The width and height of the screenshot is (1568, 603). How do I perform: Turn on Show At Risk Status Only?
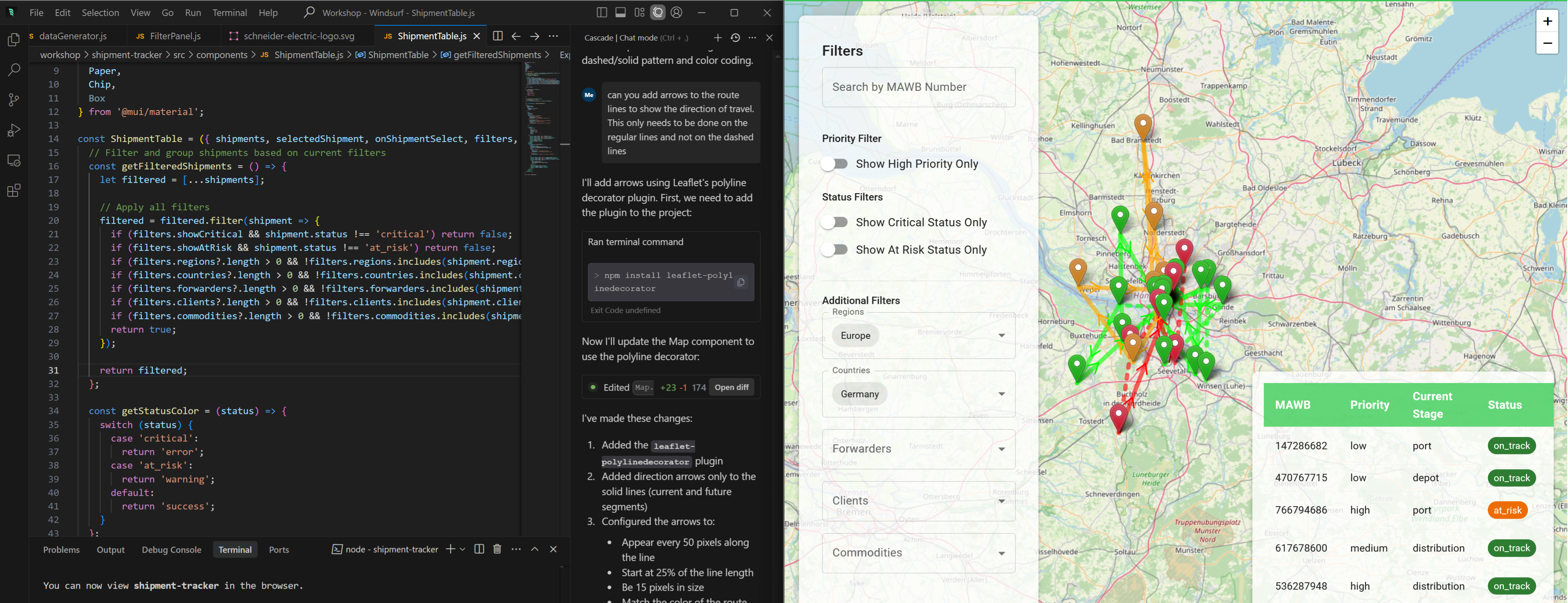point(835,250)
